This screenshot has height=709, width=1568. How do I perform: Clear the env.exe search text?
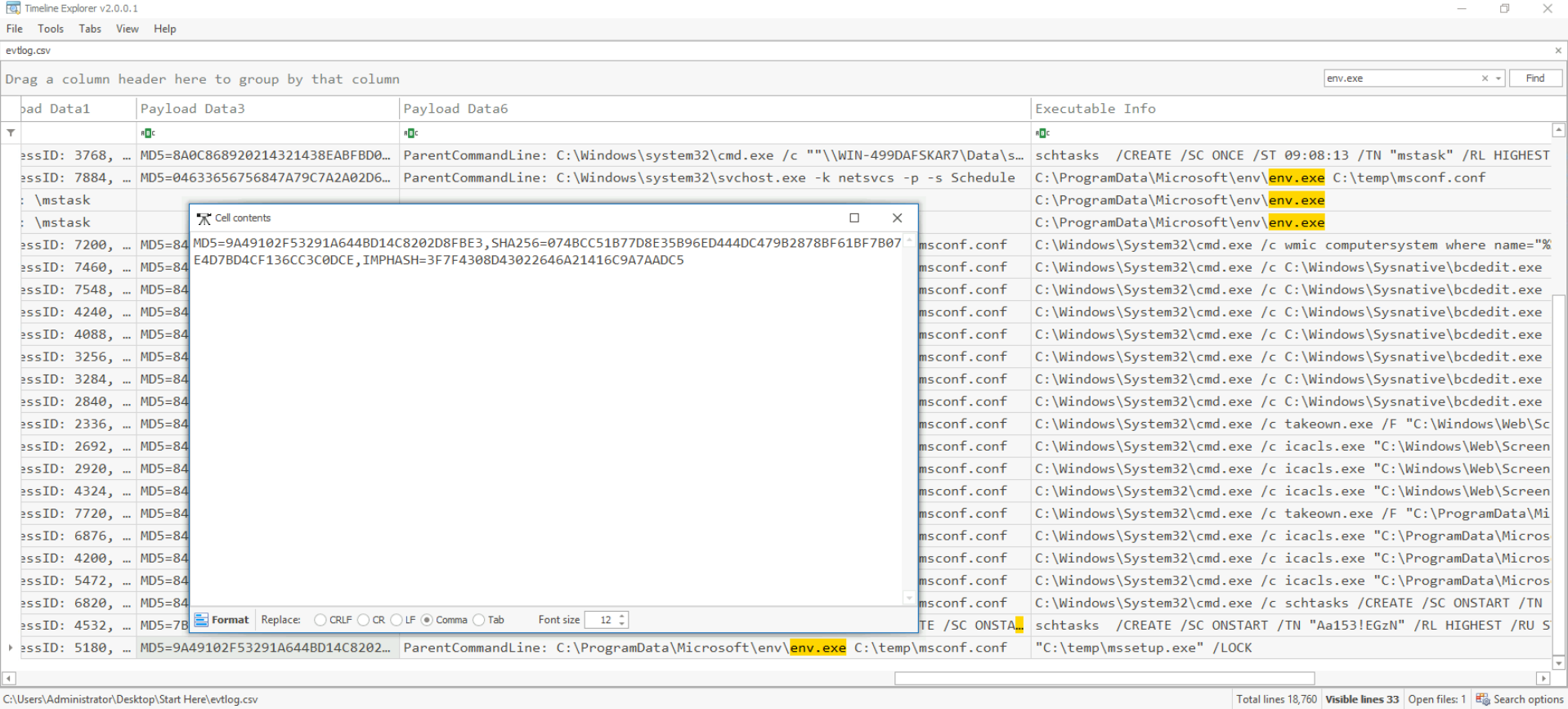[x=1485, y=79]
